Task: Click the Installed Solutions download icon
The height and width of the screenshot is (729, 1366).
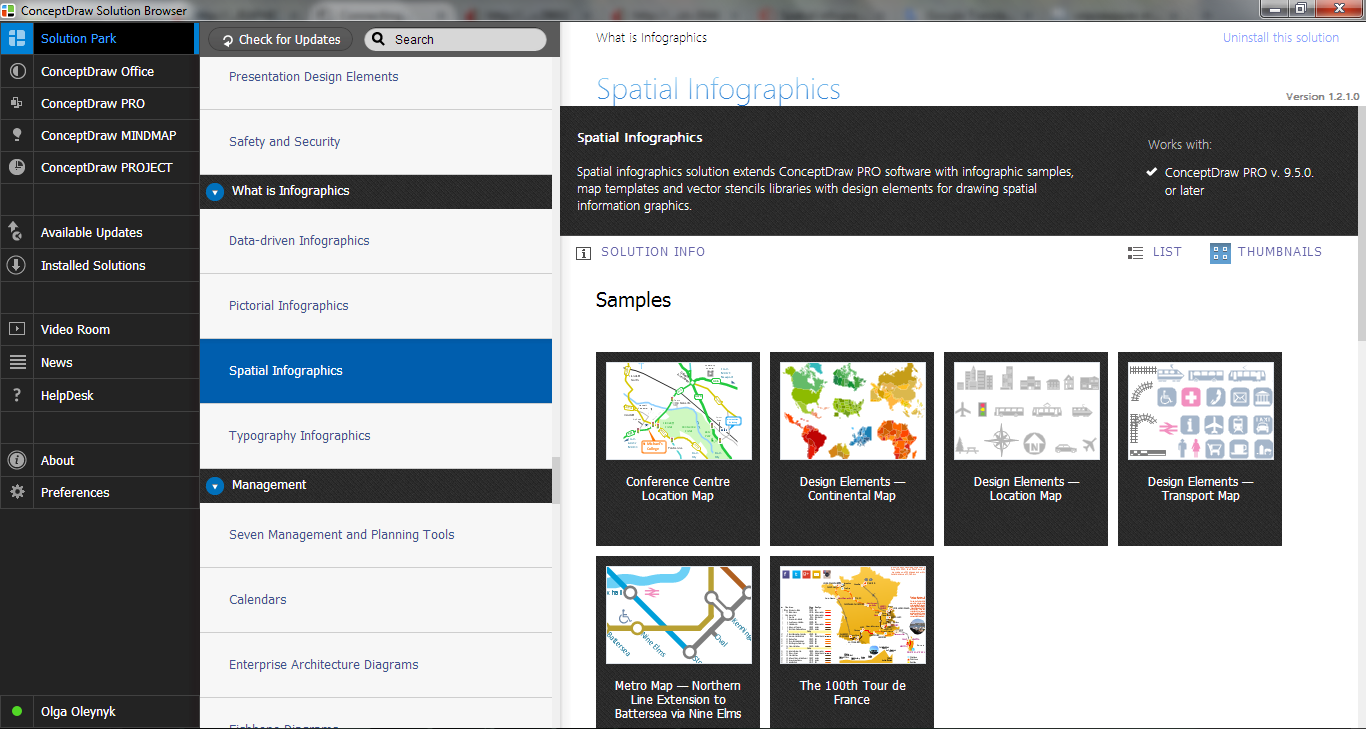Action: click(x=17, y=266)
